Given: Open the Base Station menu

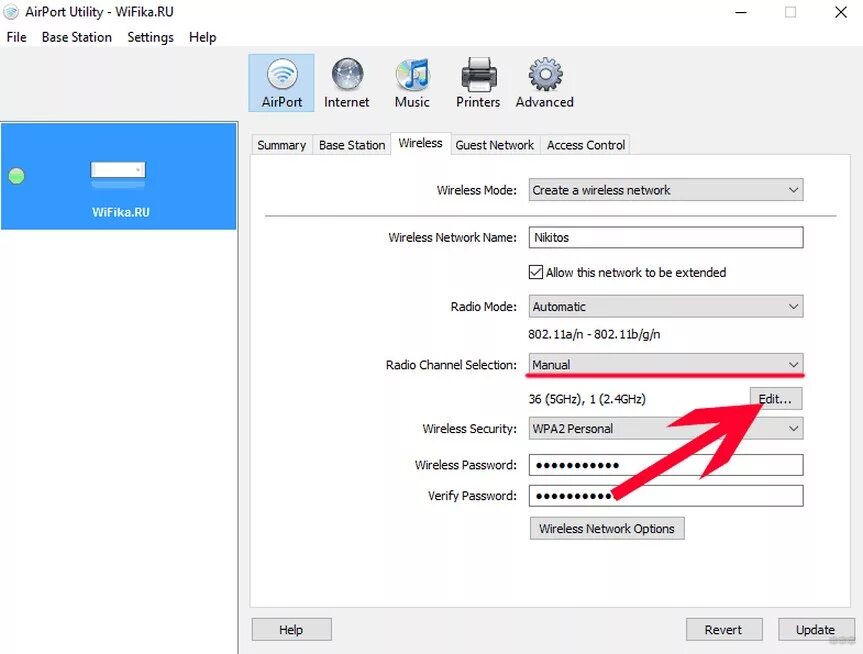Looking at the screenshot, I should click(x=77, y=37).
